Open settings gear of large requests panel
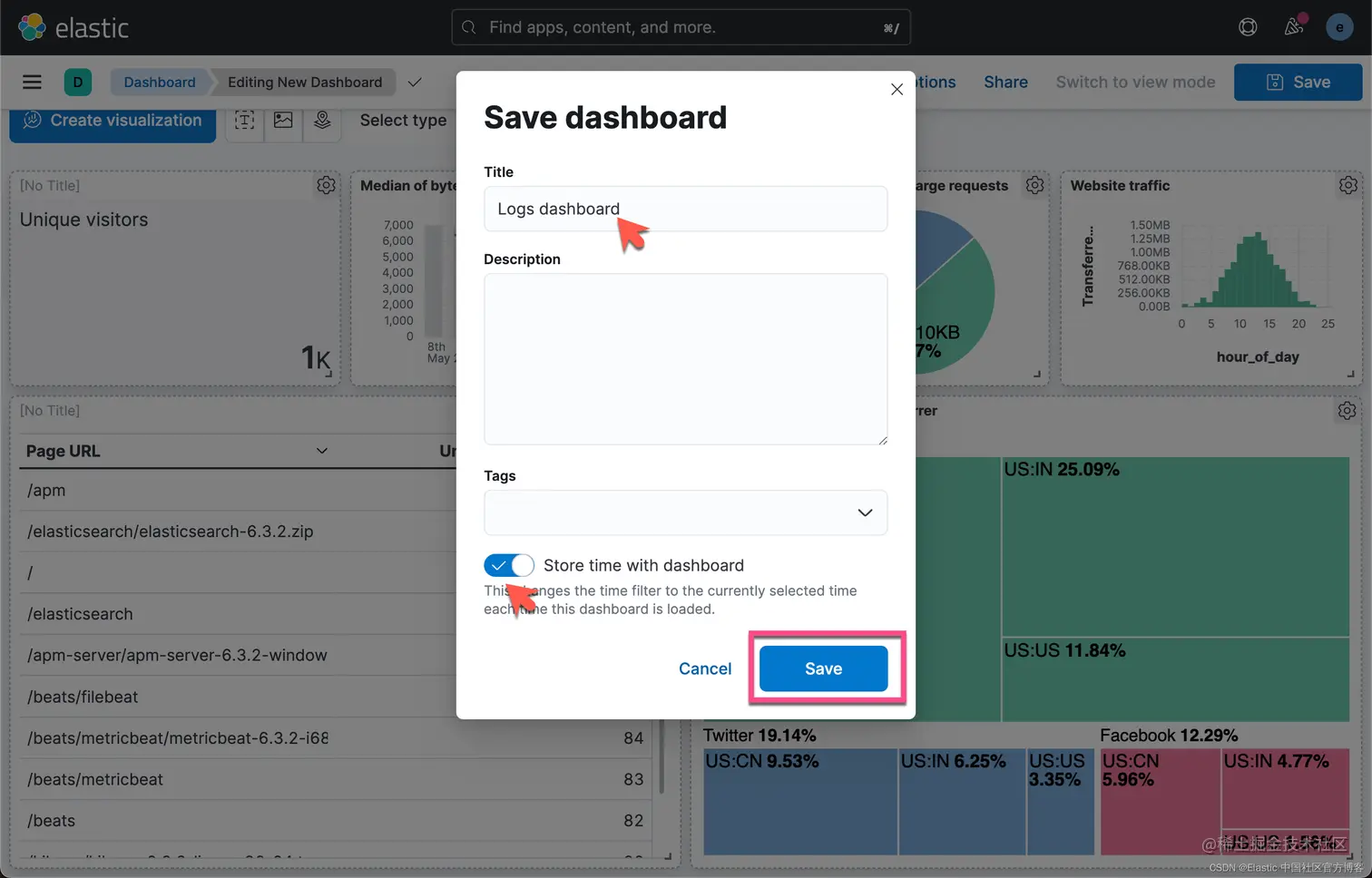Viewport: 1372px width, 878px height. tap(1034, 185)
